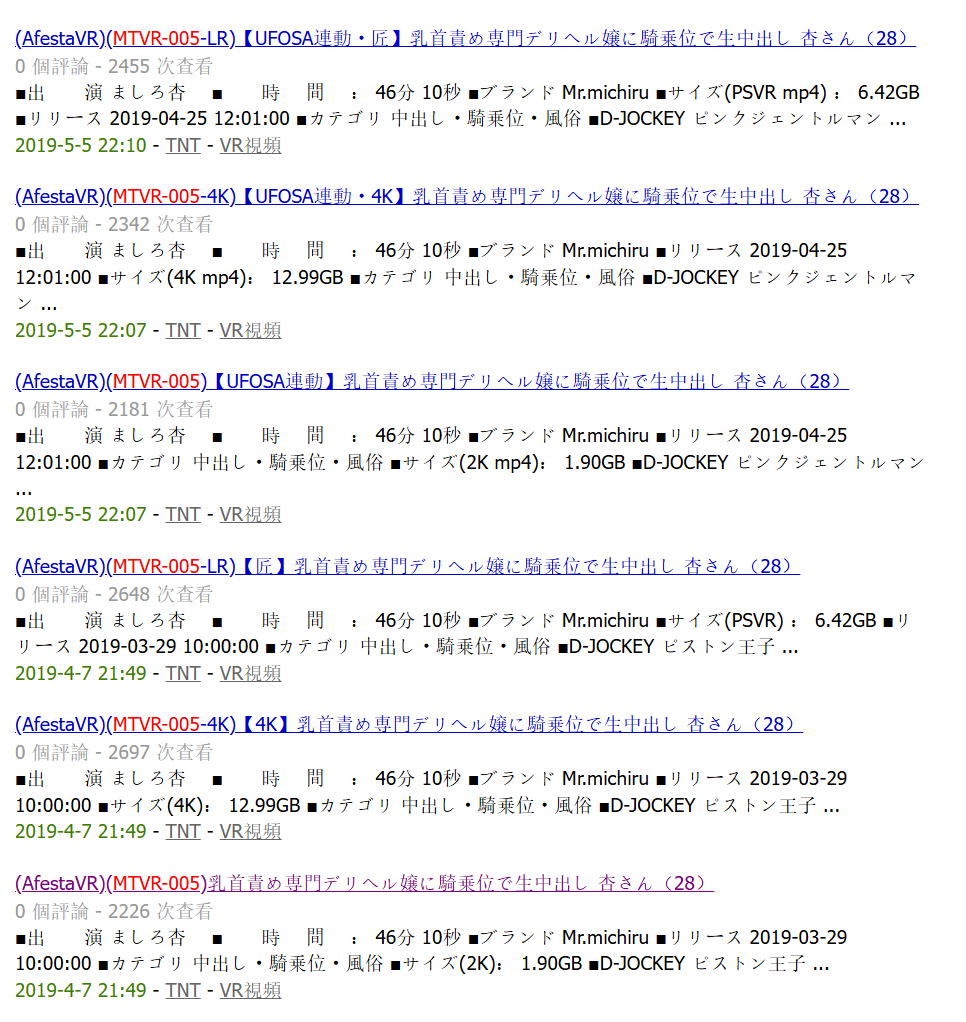This screenshot has width=966, height=1022.
Task: Click date 2019-4-7 21:49 under the 2697-view result
Action: pyautogui.click(x=81, y=832)
